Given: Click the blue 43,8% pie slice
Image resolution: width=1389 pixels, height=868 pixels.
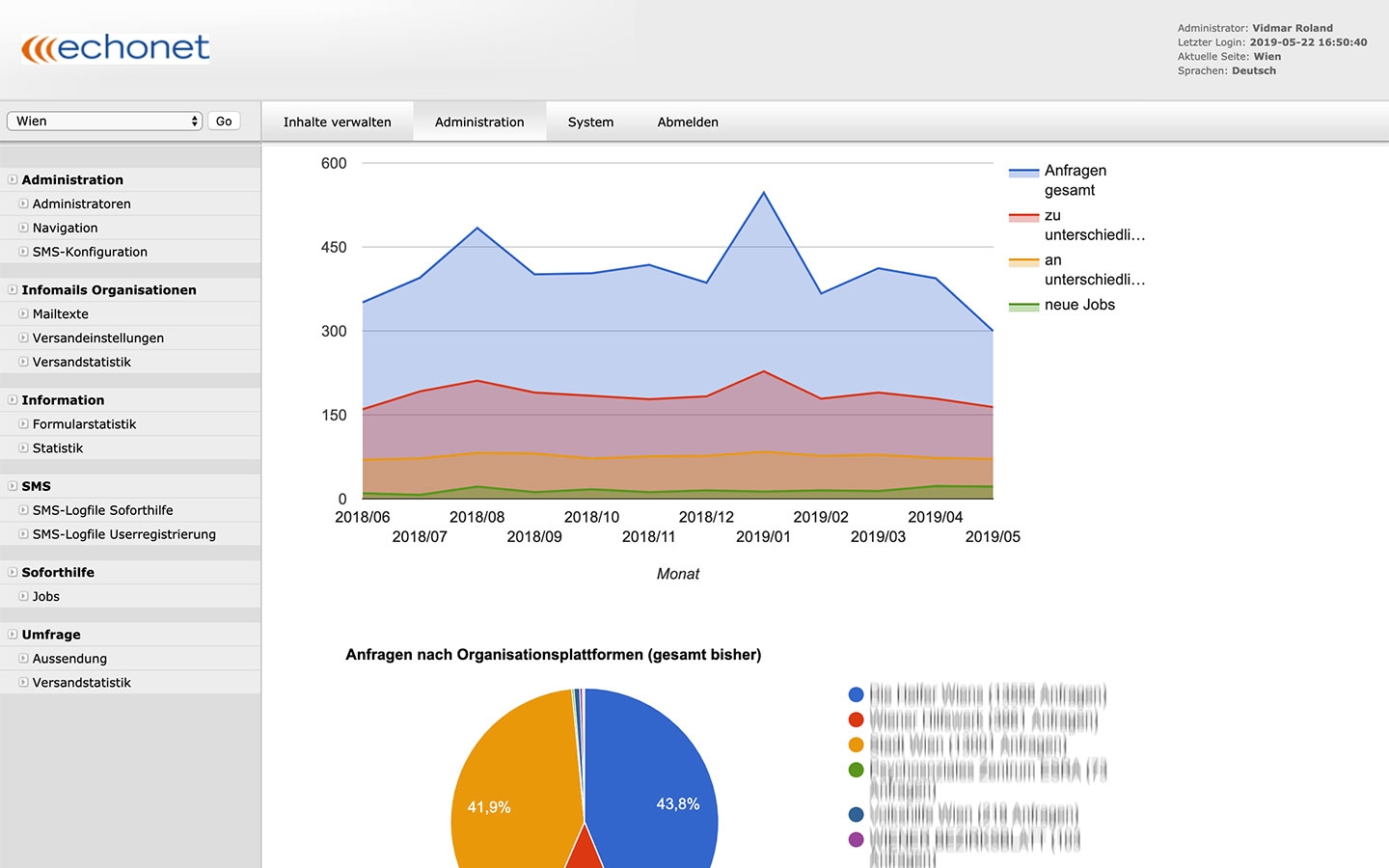Looking at the screenshot, I should (656, 772).
